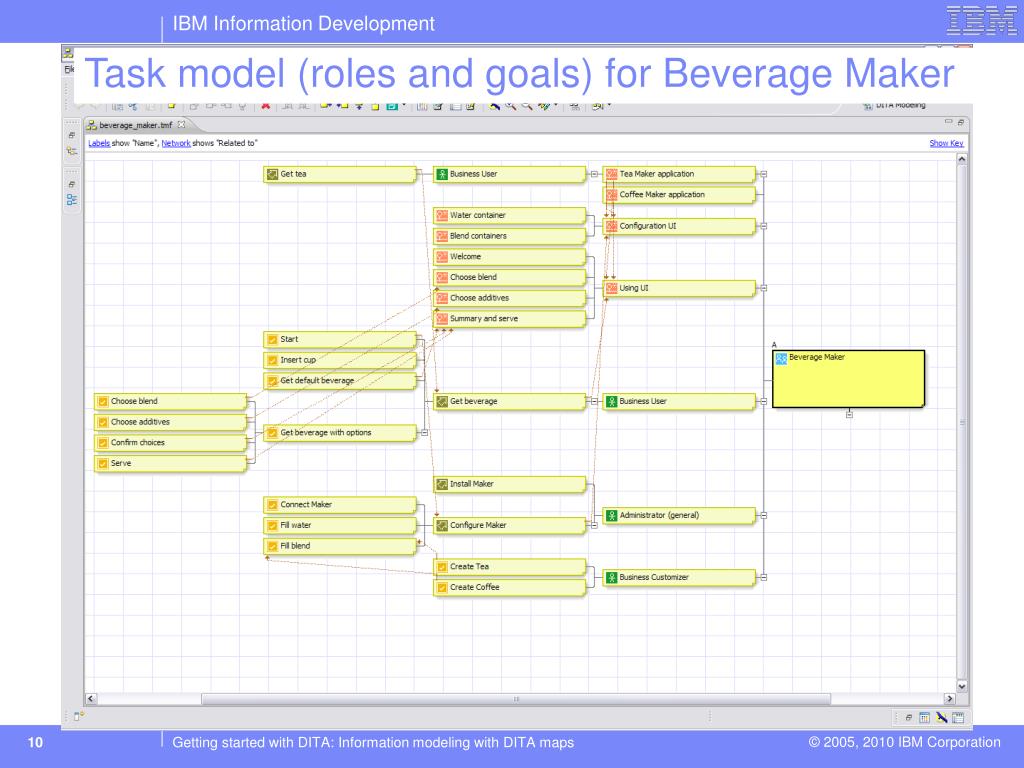
Task: Open the Labels link
Action: pos(99,143)
